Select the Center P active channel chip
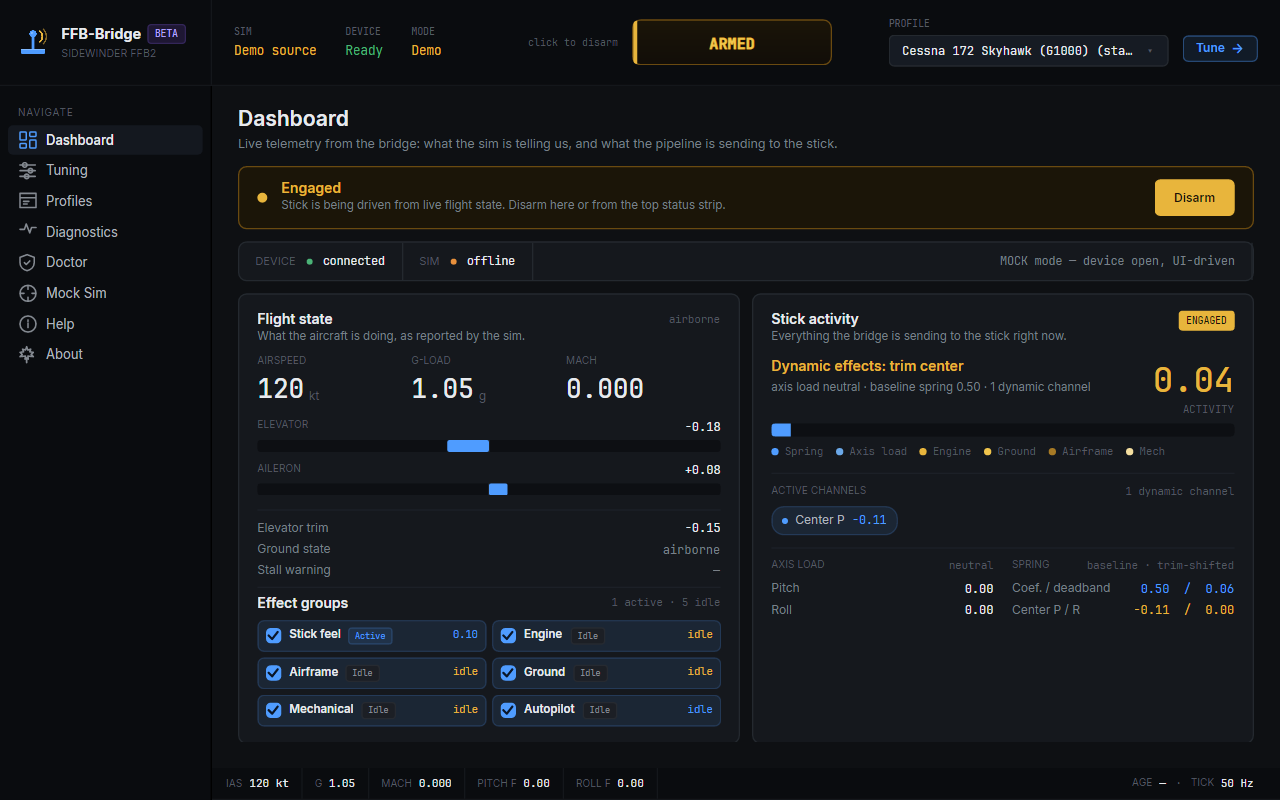 pyautogui.click(x=834, y=520)
